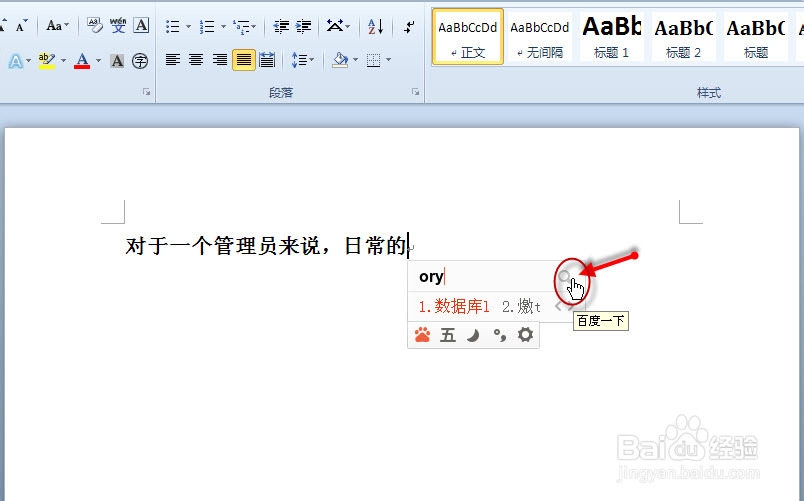Open the Paragraph (段落) dialog launcher
This screenshot has width=804, height=501.
point(415,92)
